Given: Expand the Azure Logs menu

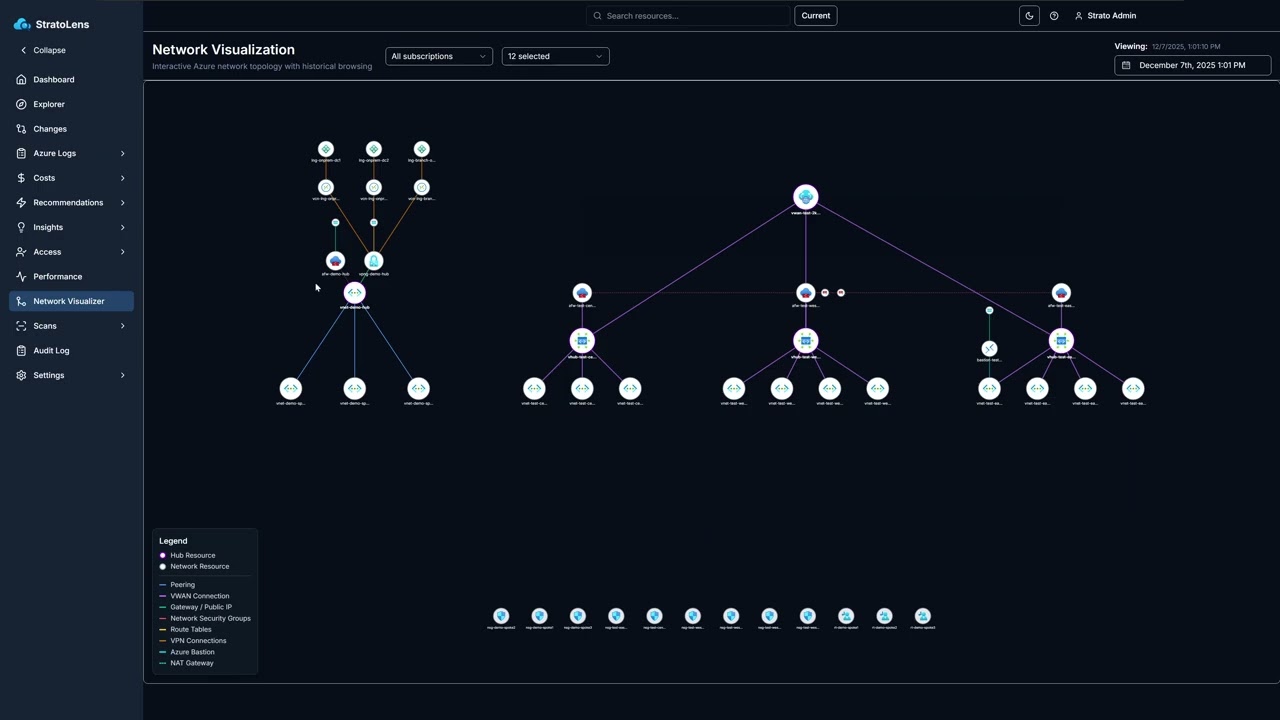Looking at the screenshot, I should click(70, 153).
